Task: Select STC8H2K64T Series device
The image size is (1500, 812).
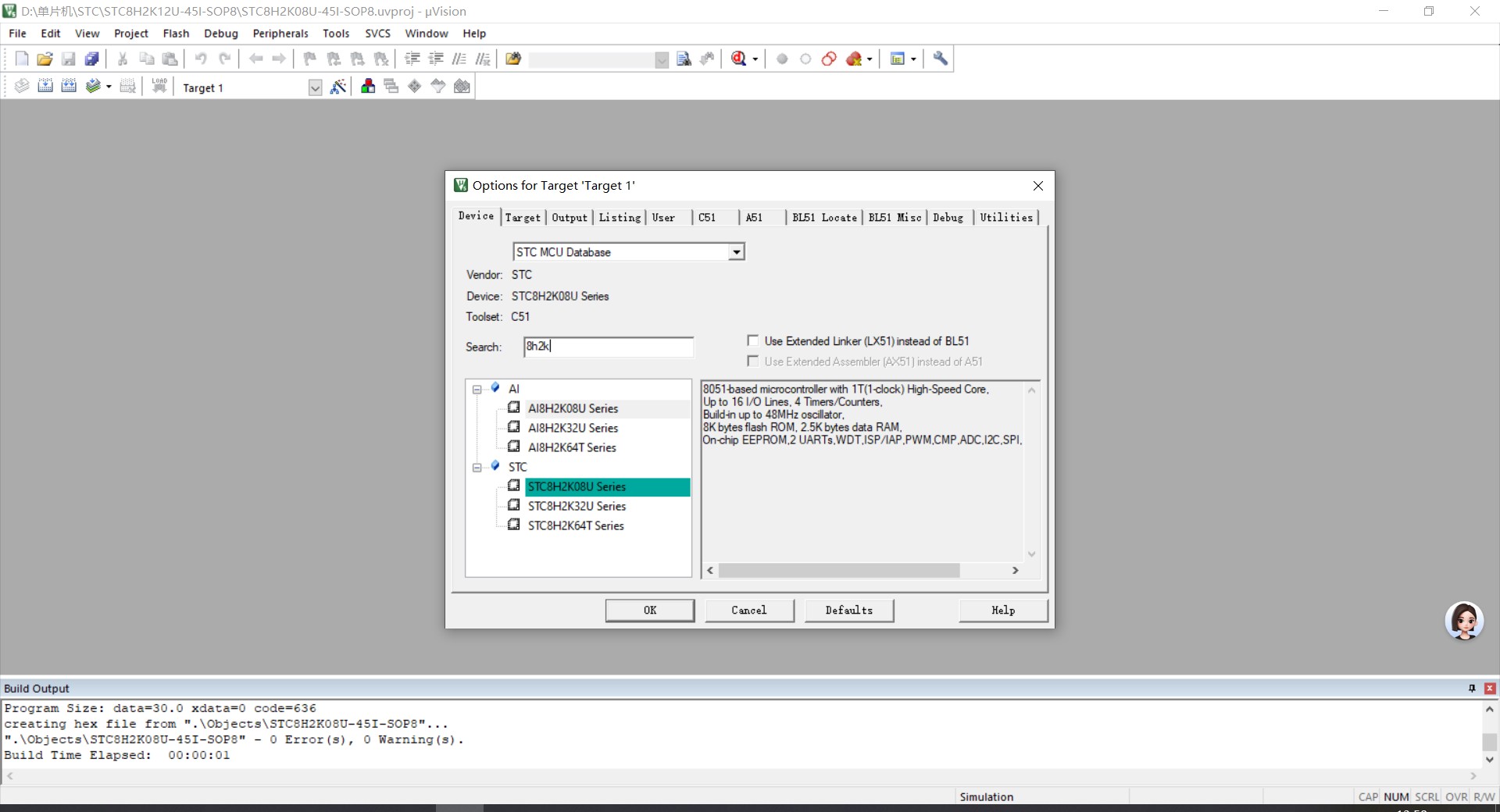Action: [x=576, y=525]
